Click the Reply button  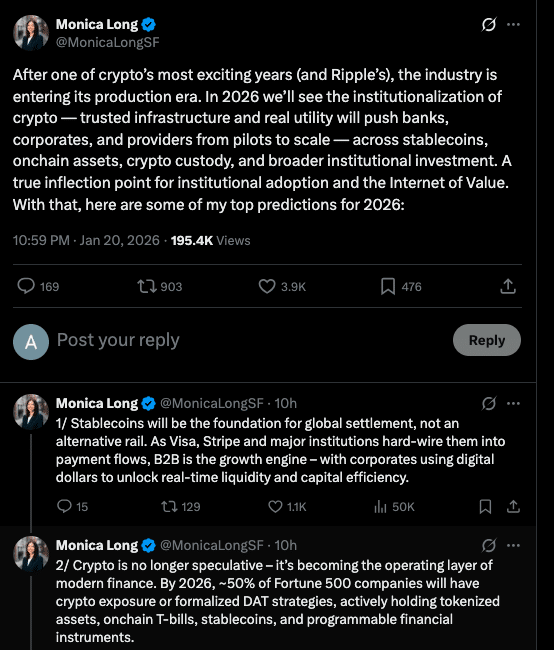[x=487, y=340]
